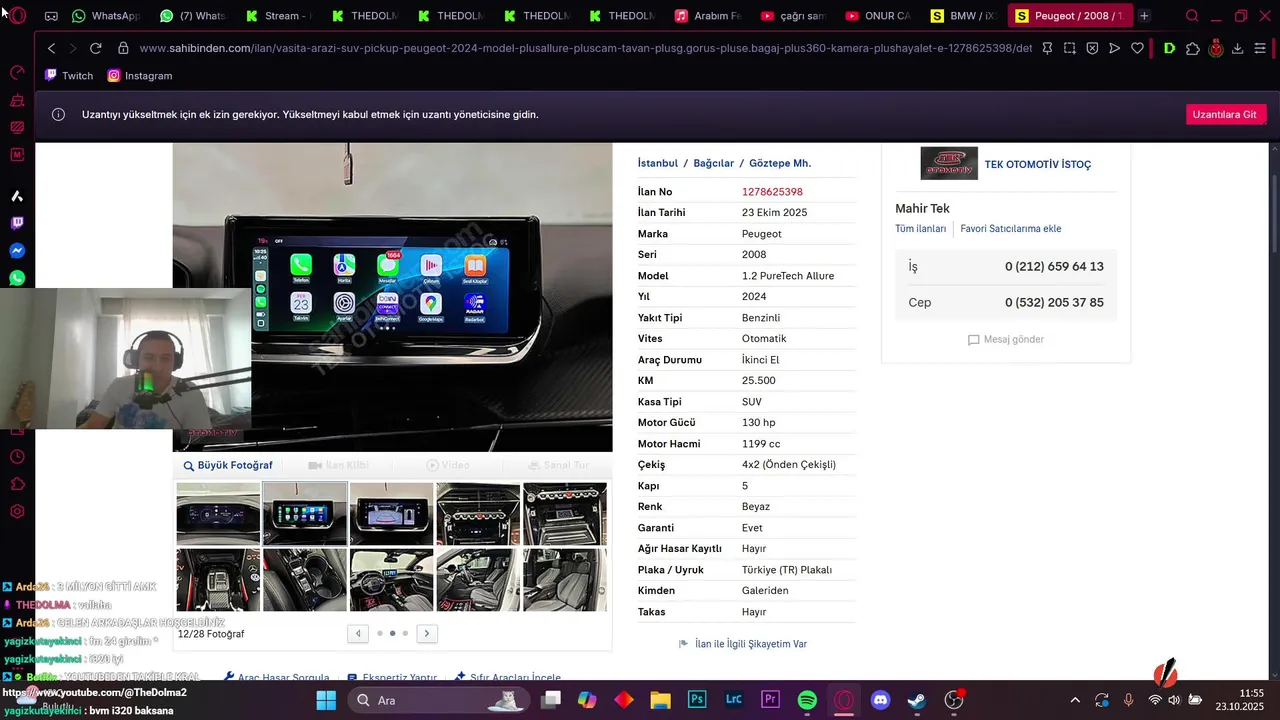Image resolution: width=1280 pixels, height=720 pixels.
Task: Click Büyük Fotoğraf link
Action: tap(228, 465)
